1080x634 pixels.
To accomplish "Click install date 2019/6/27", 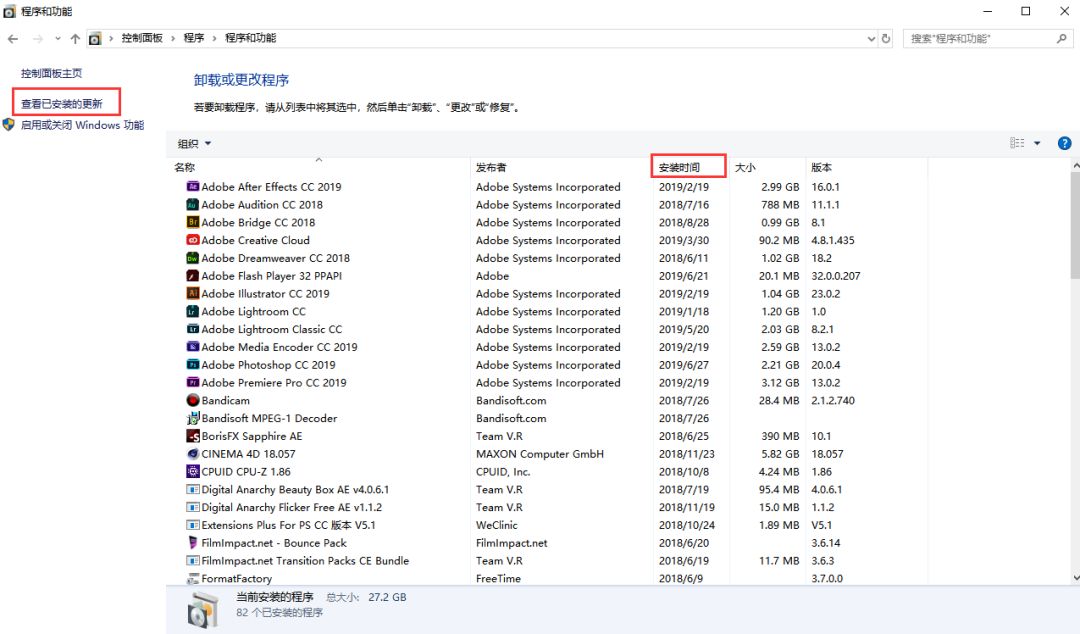I will pos(683,365).
